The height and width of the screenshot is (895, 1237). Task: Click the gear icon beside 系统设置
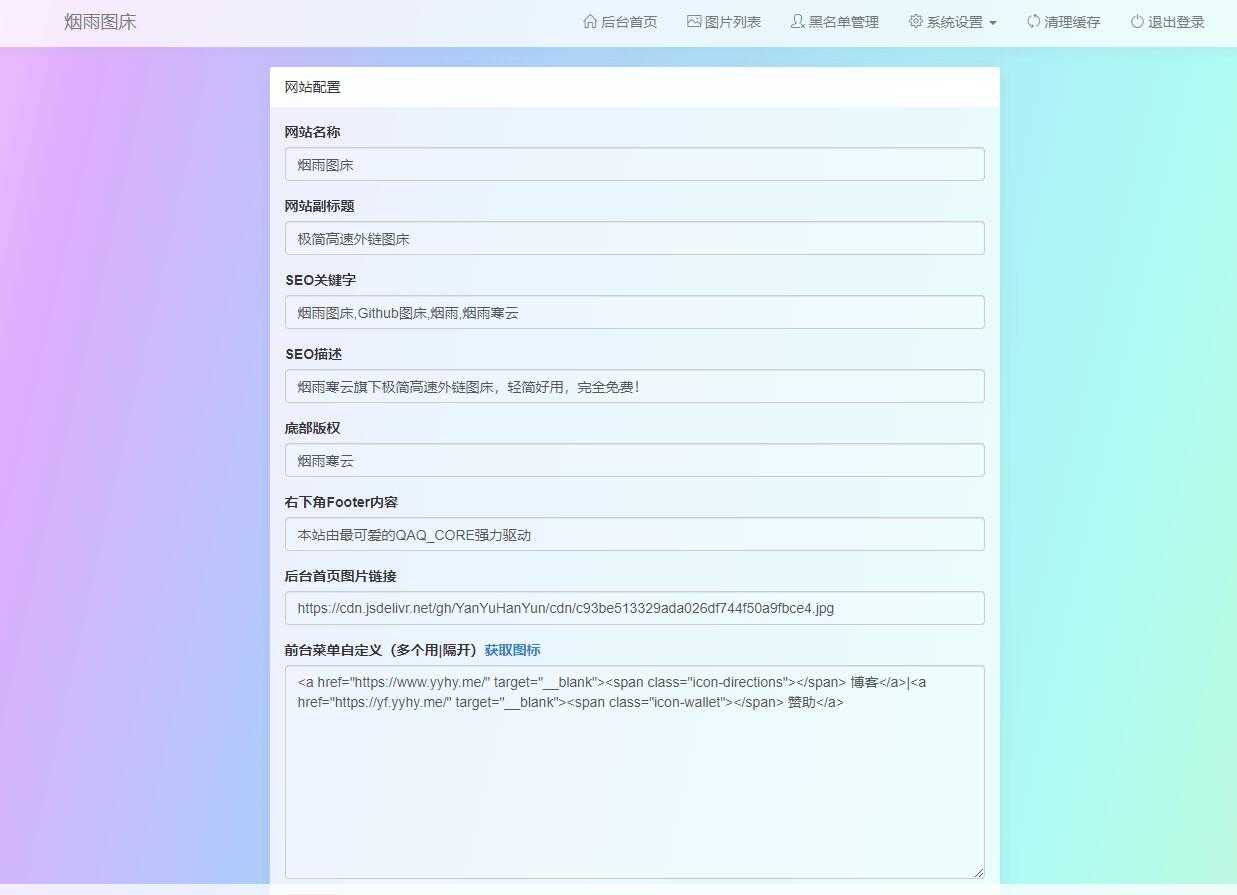tap(915, 21)
